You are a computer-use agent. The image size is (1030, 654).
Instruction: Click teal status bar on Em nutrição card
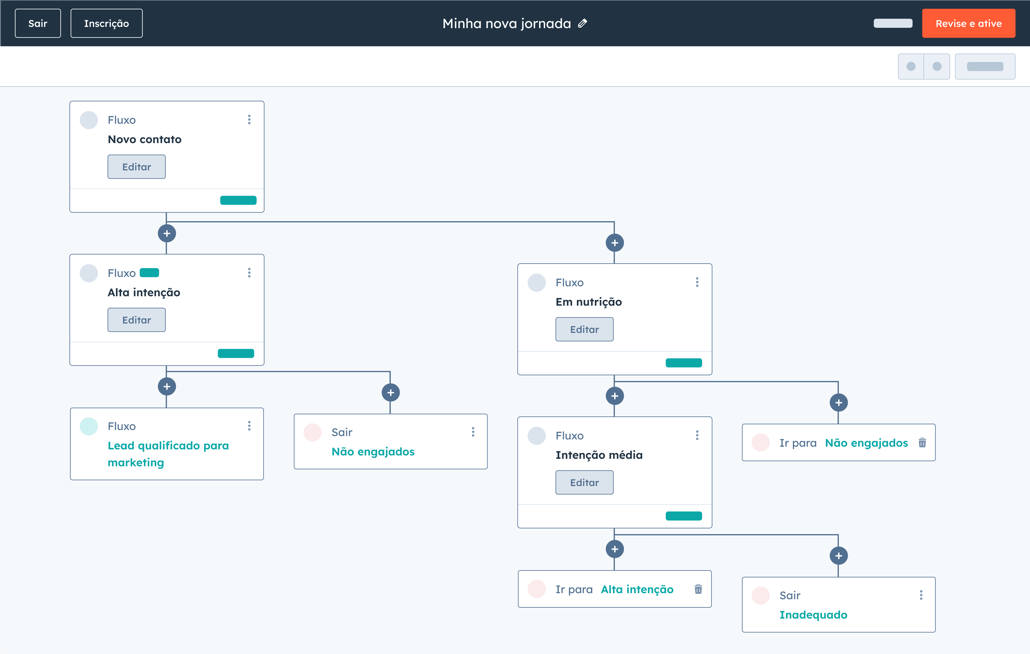pos(684,363)
